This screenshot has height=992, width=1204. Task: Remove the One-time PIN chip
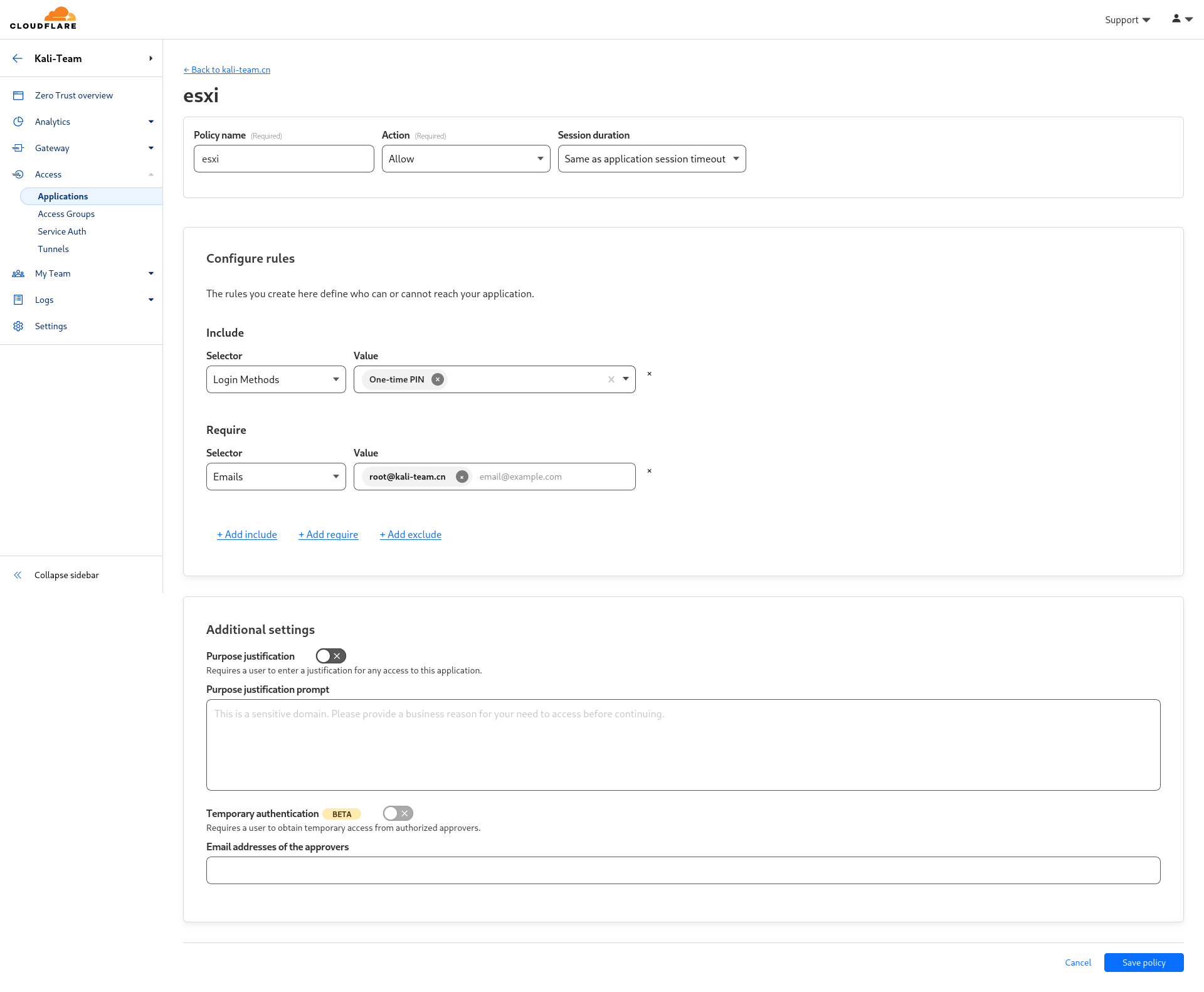tap(438, 379)
